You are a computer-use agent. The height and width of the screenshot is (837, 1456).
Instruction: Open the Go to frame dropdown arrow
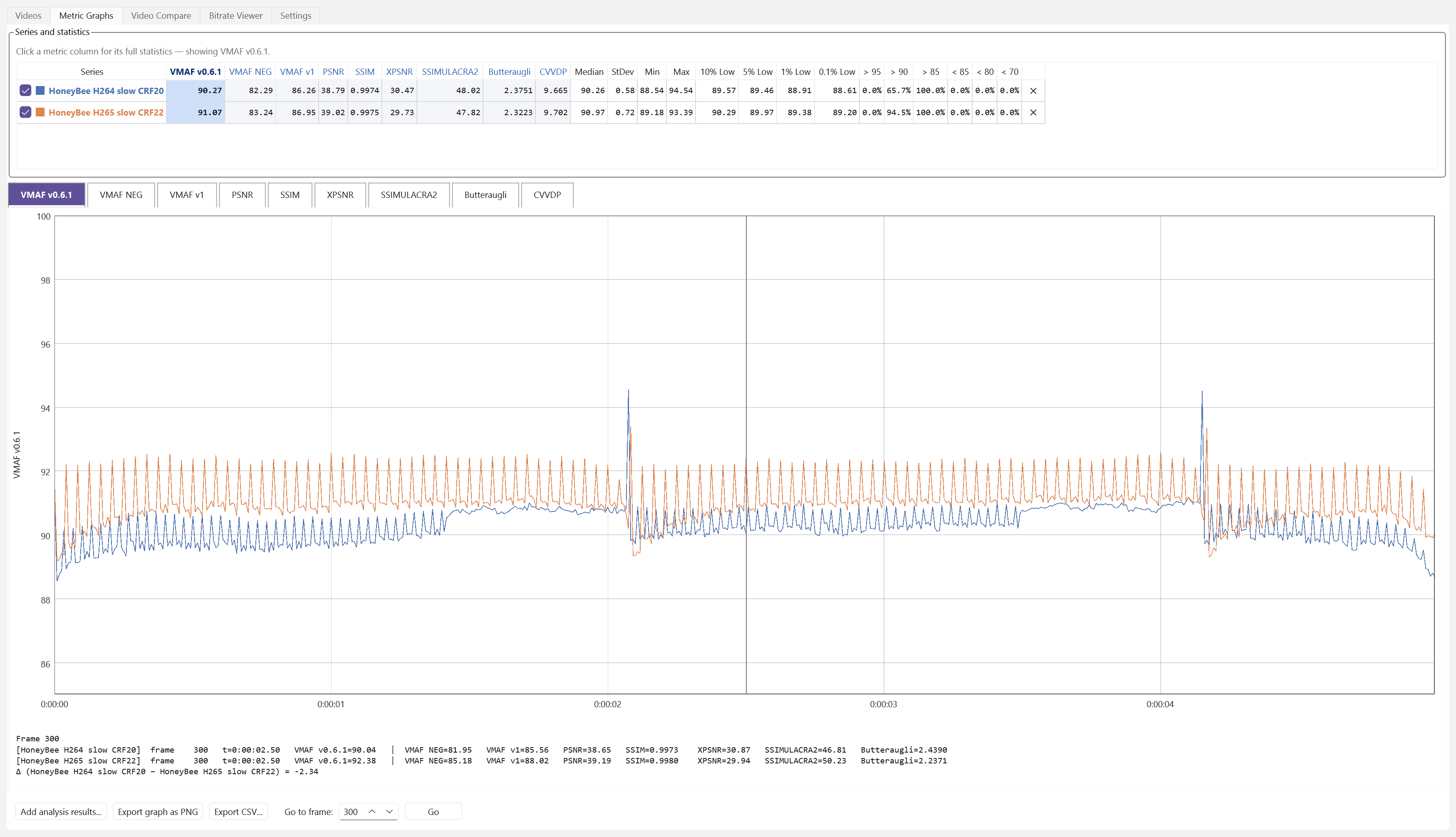[x=389, y=811]
